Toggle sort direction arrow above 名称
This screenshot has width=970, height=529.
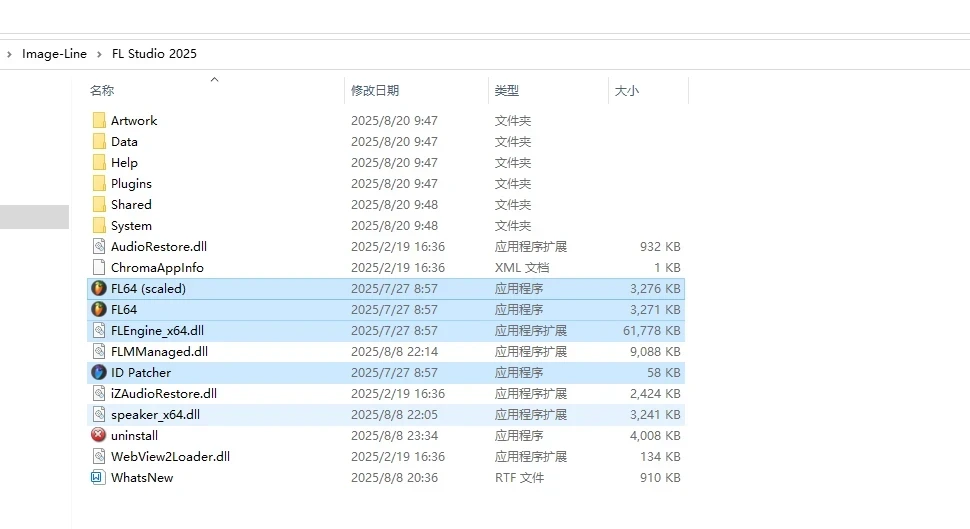(x=215, y=79)
